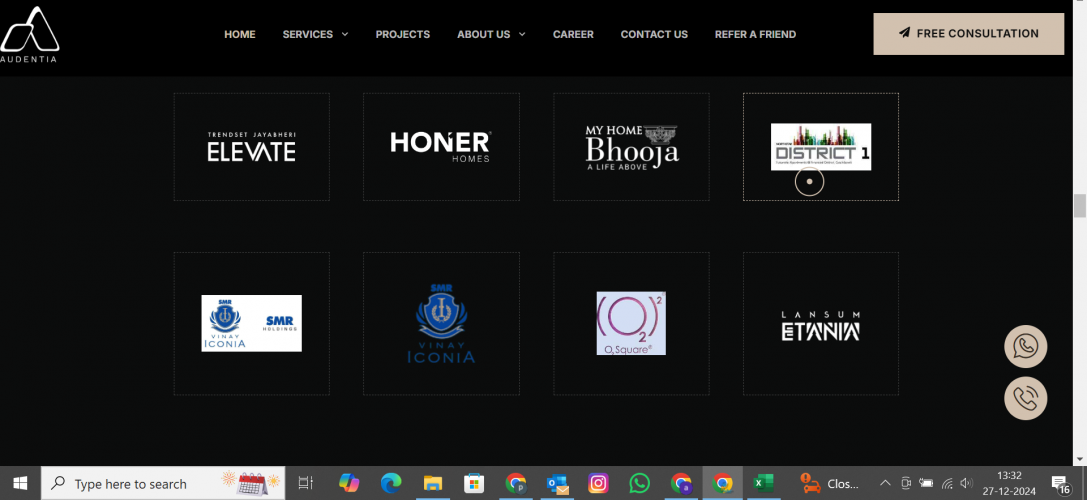Screen dimensions: 1087x500
Task: Launch Copilot from the taskbar
Action: click(x=349, y=483)
